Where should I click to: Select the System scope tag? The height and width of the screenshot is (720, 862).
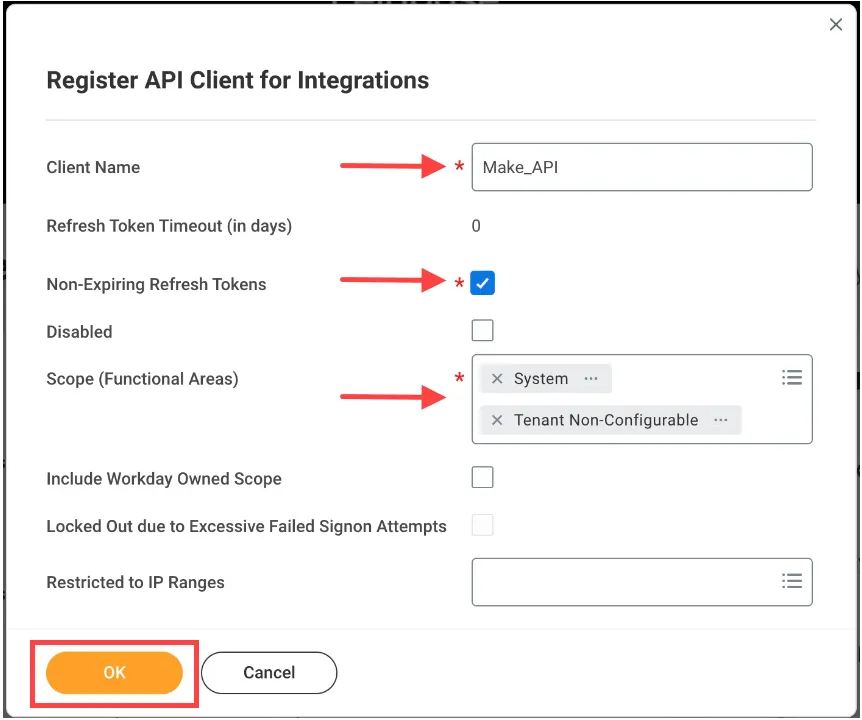pyautogui.click(x=541, y=379)
